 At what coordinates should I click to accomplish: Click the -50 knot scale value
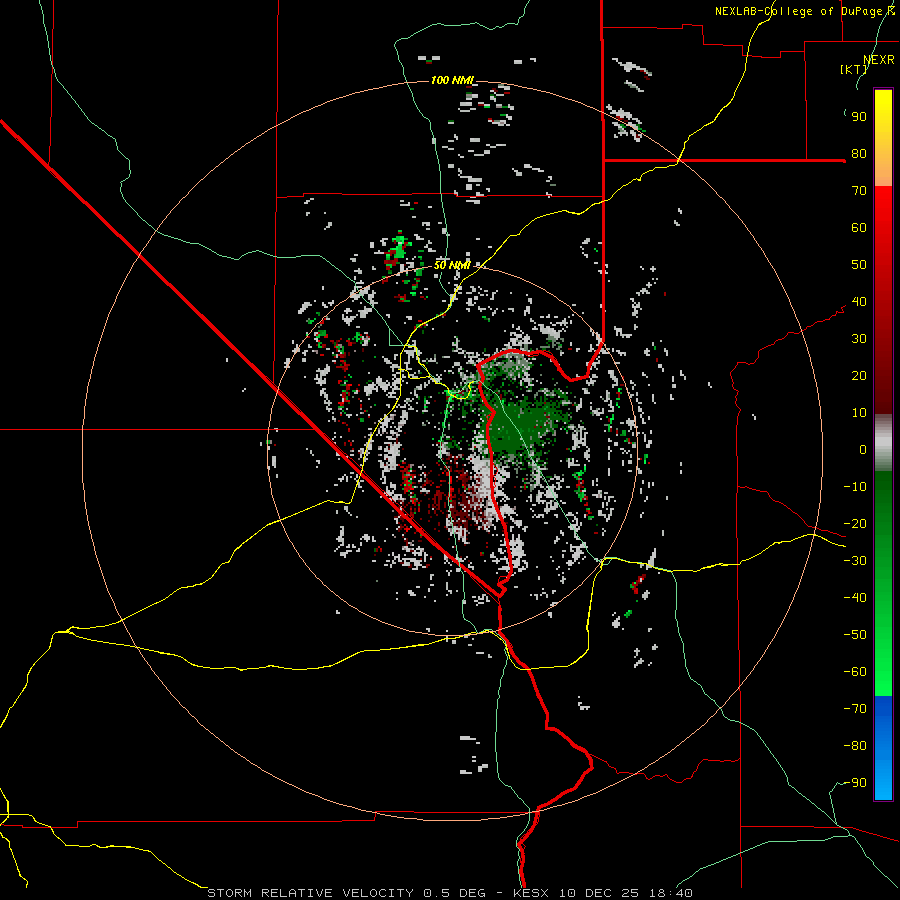click(x=855, y=635)
